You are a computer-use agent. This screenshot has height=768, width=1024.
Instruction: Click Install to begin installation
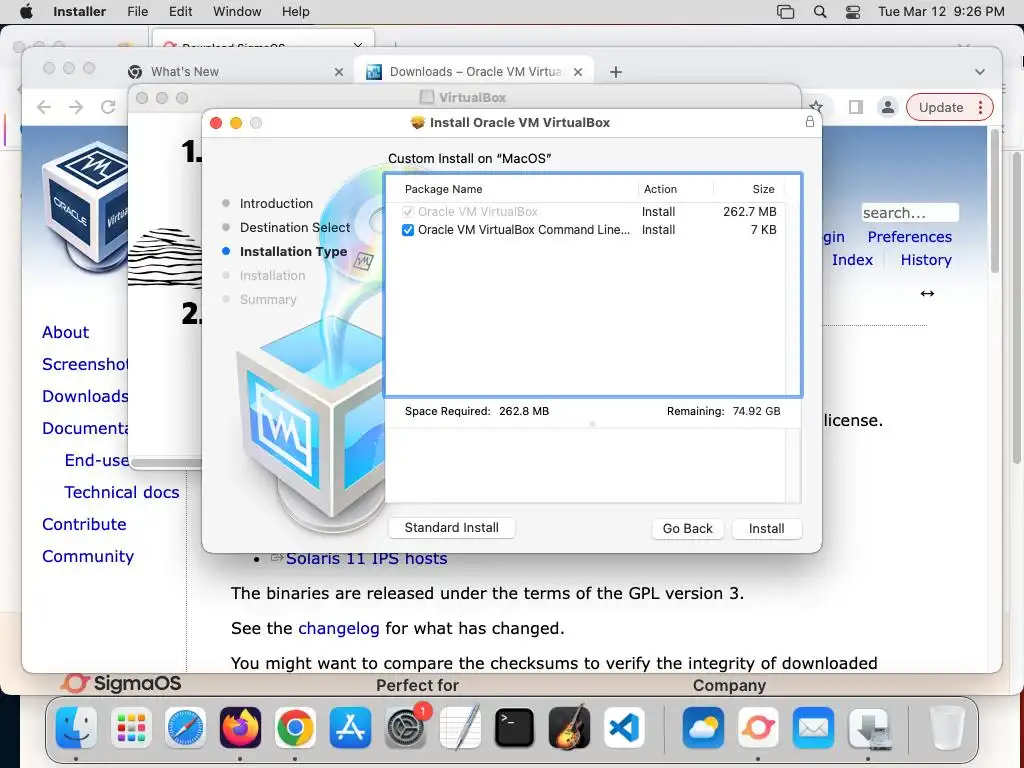[x=767, y=528]
